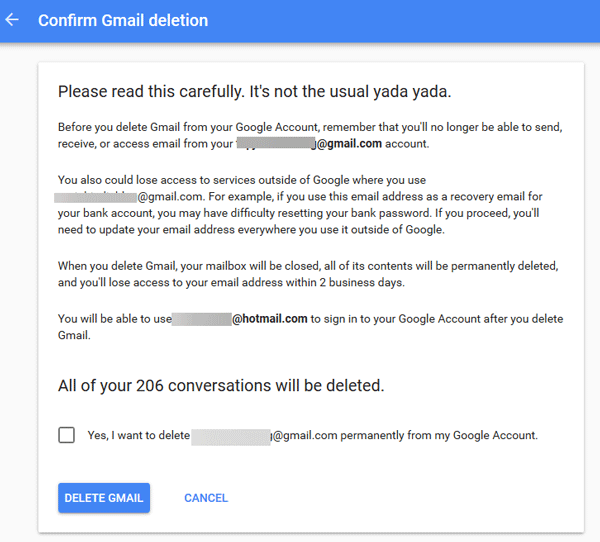Click the 'Please read this carefully' heading
The height and width of the screenshot is (542, 600).
pos(254,91)
